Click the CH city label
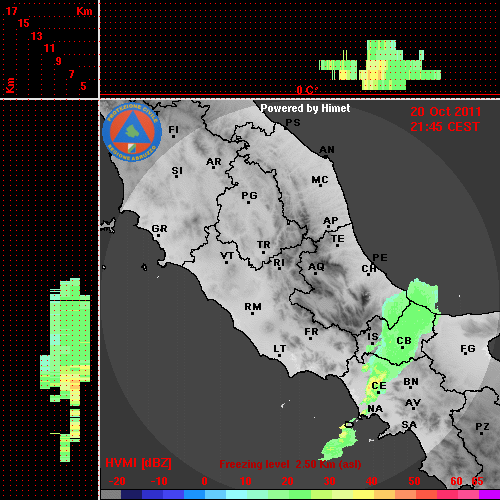Viewport: 500px width, 500px height. click(369, 268)
